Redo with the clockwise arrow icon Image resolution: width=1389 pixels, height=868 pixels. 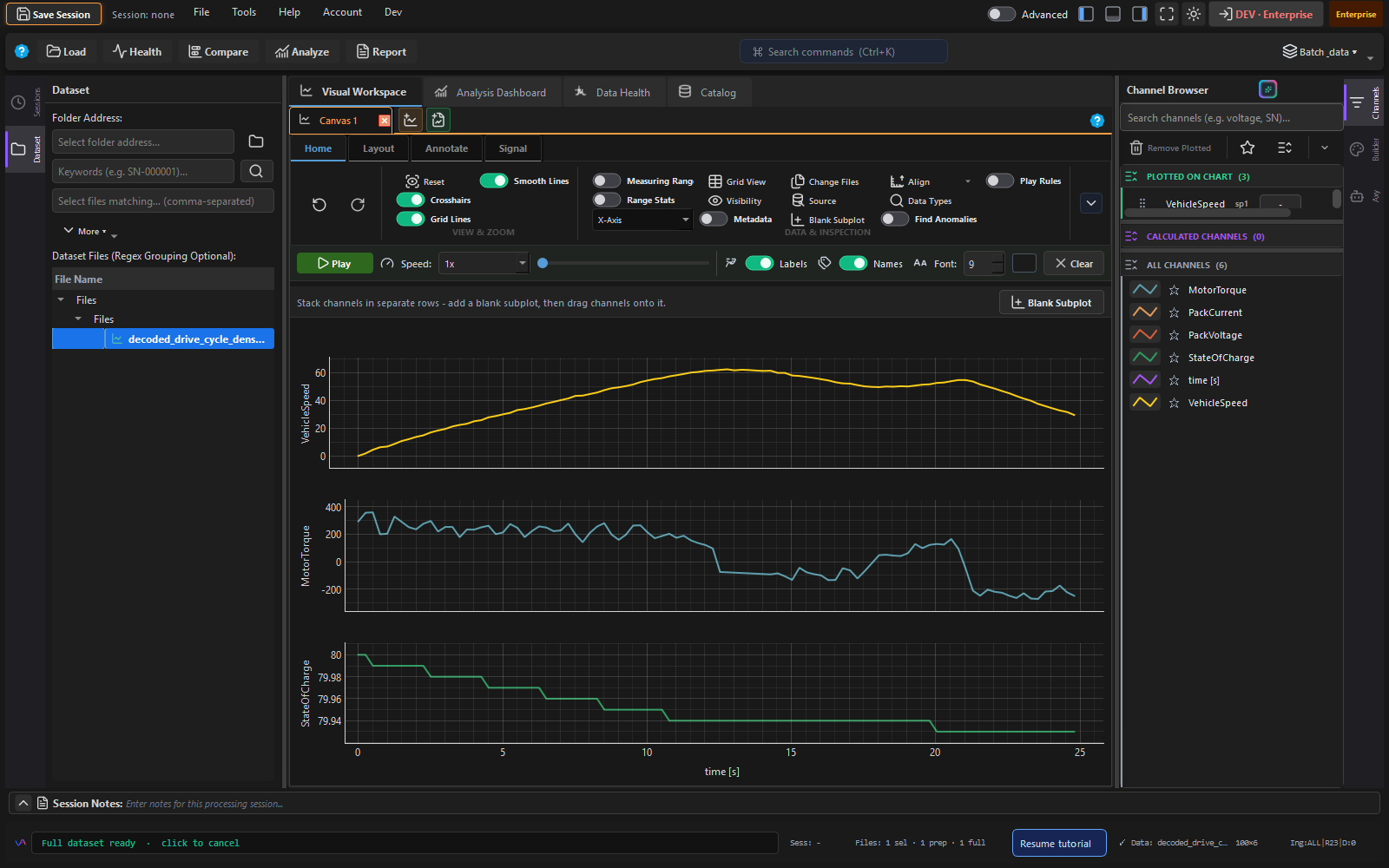(x=358, y=205)
